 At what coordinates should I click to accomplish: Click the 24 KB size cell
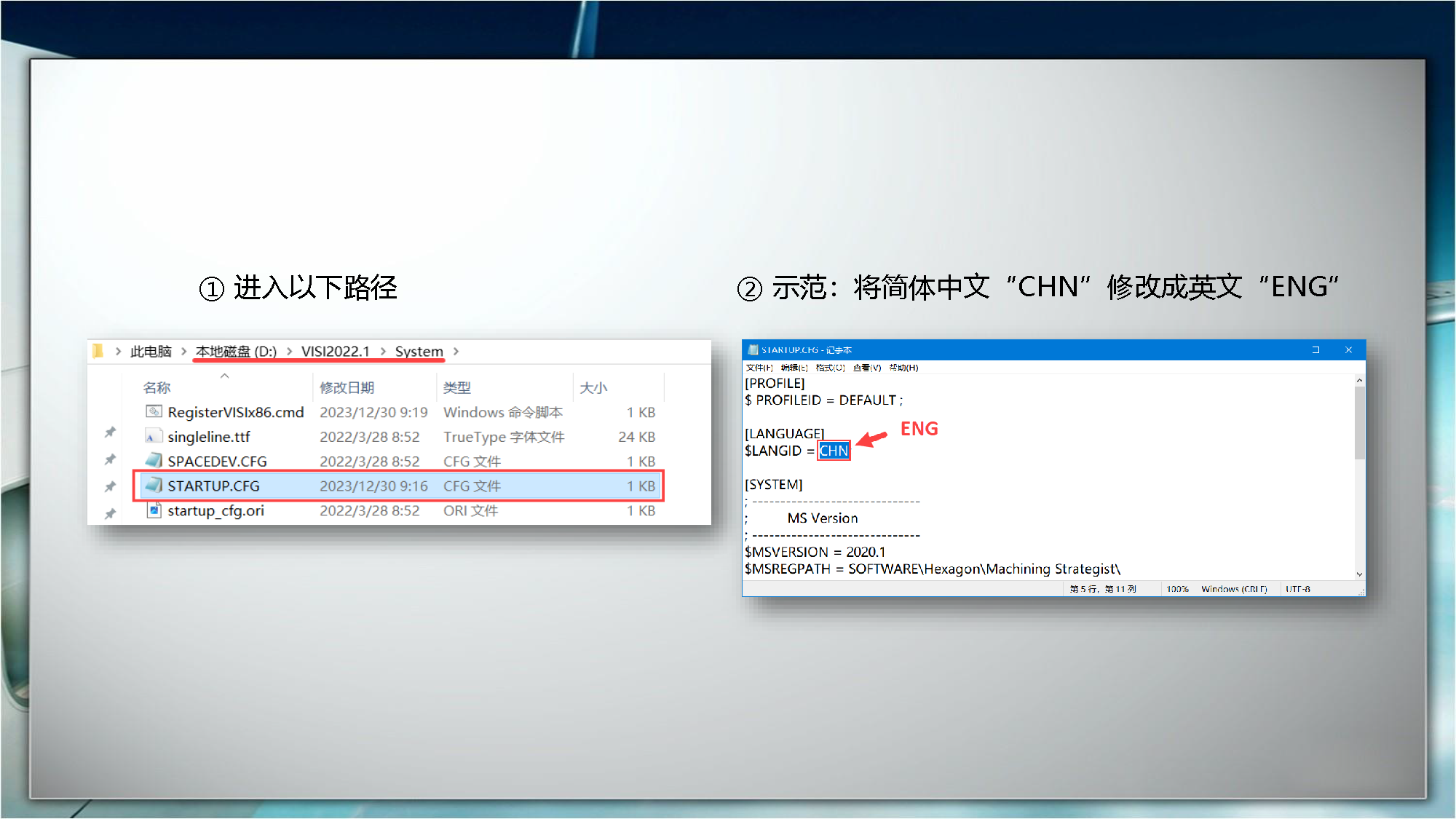click(636, 437)
